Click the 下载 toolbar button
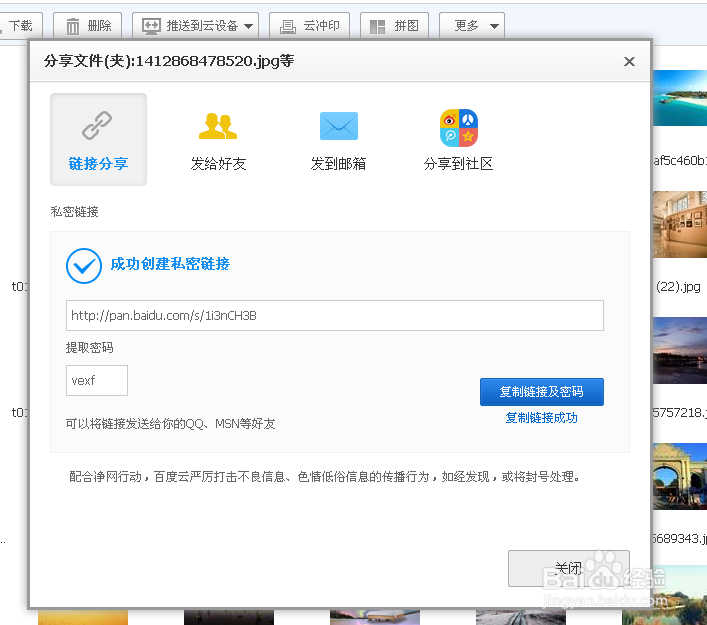 21,26
